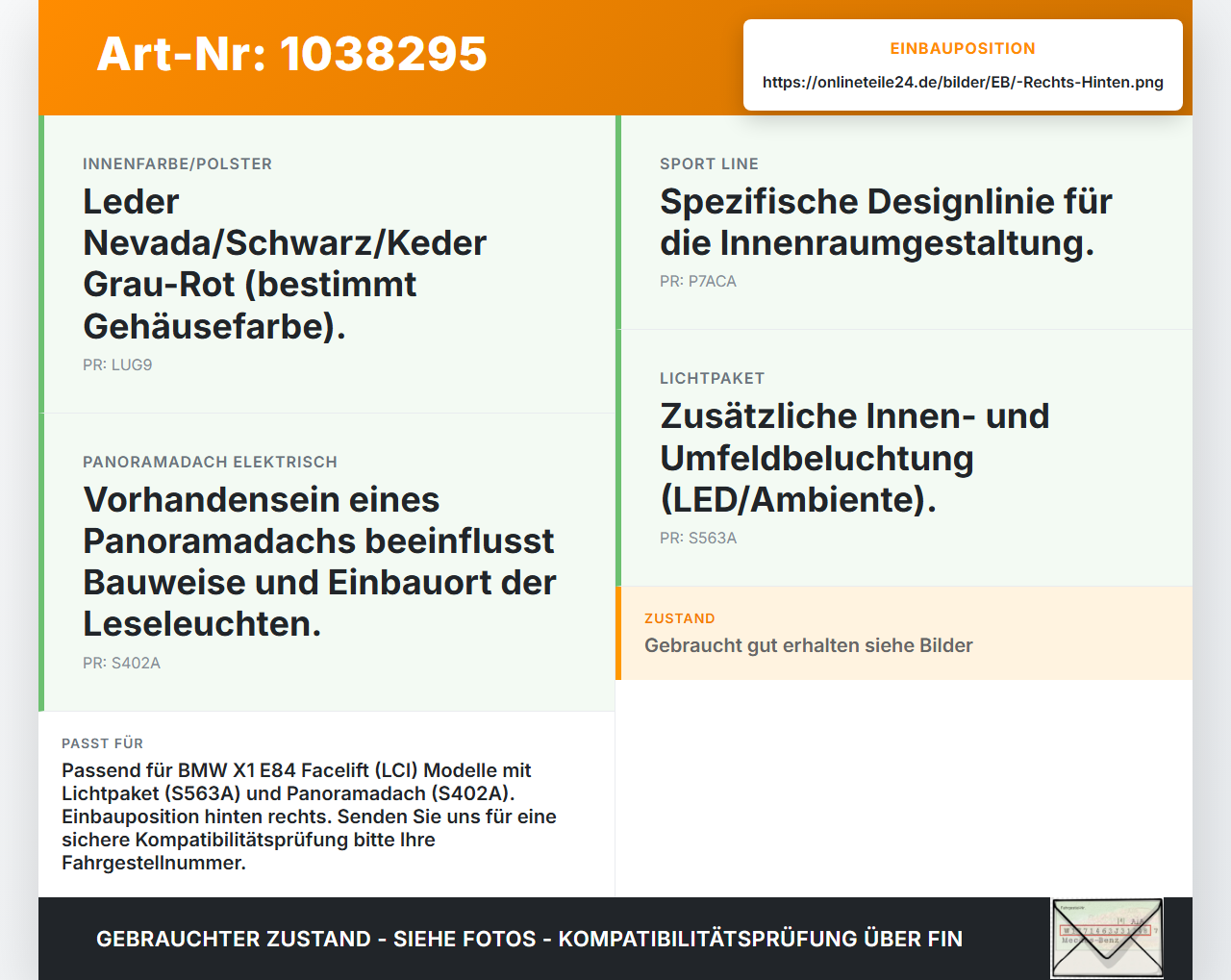Click the PR: LUG9 code
Screen dimensions: 1231x980
point(117,364)
